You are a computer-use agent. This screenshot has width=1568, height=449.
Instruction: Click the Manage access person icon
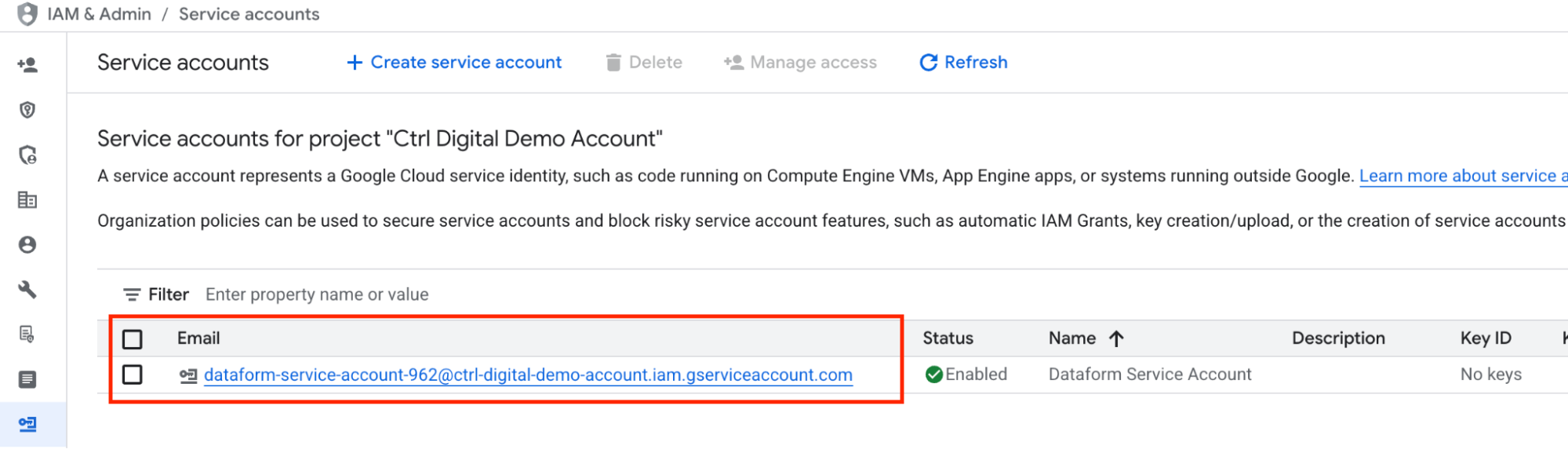click(x=733, y=63)
